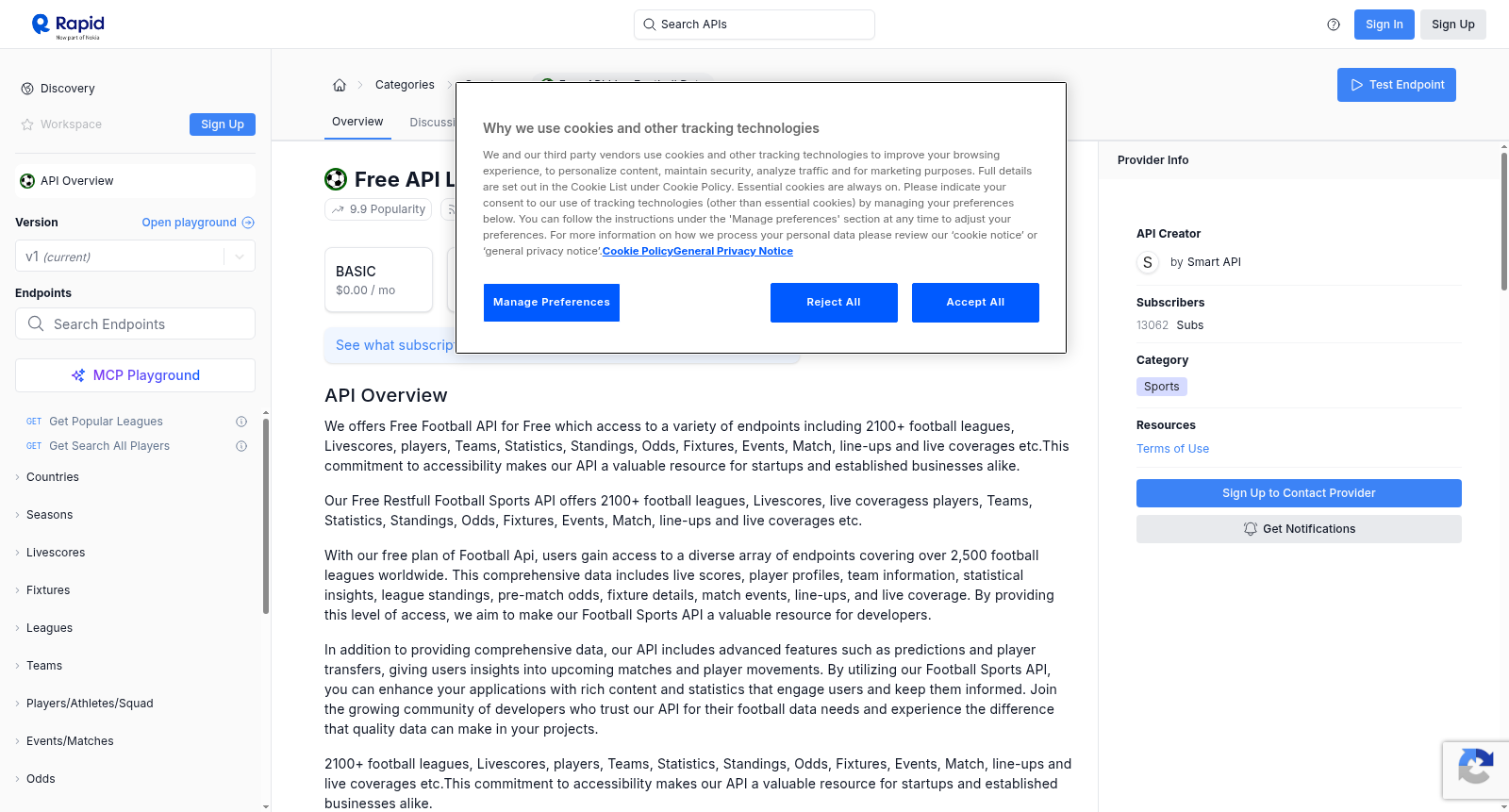
Task: Switch to the Overview tab
Action: 357,122
